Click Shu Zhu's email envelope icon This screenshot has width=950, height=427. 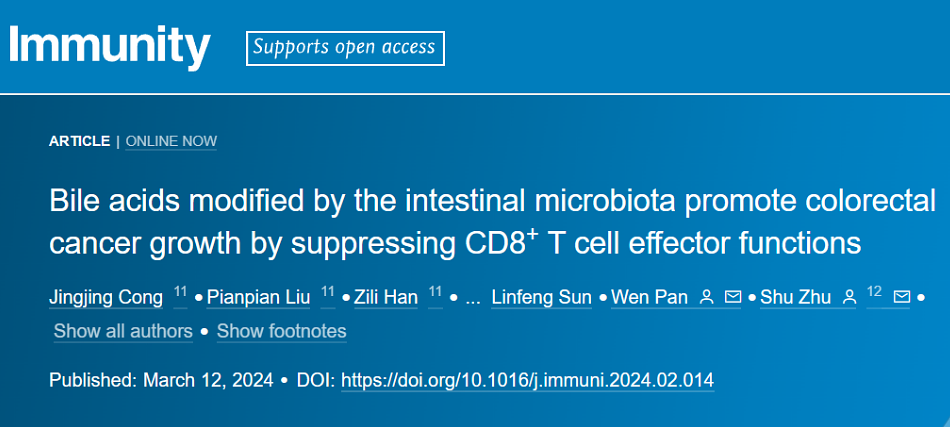902,297
